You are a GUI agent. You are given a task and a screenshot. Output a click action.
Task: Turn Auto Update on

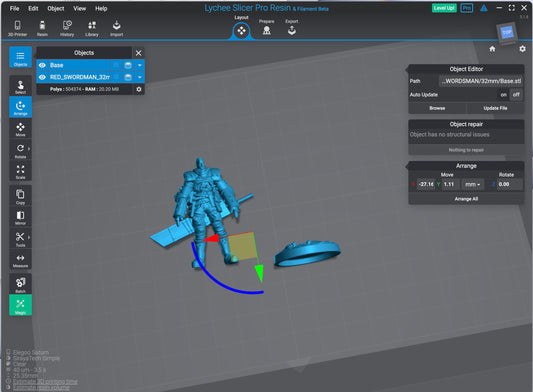point(503,95)
